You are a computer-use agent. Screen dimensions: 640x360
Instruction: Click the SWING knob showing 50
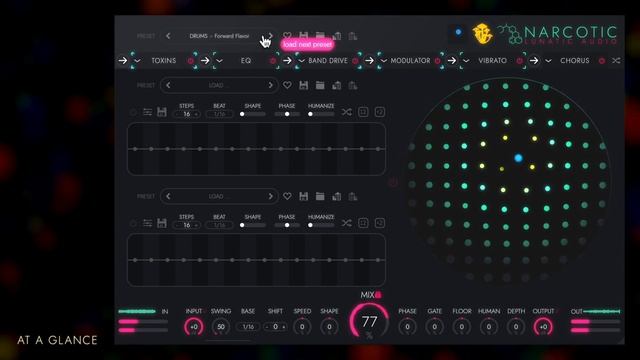point(221,327)
